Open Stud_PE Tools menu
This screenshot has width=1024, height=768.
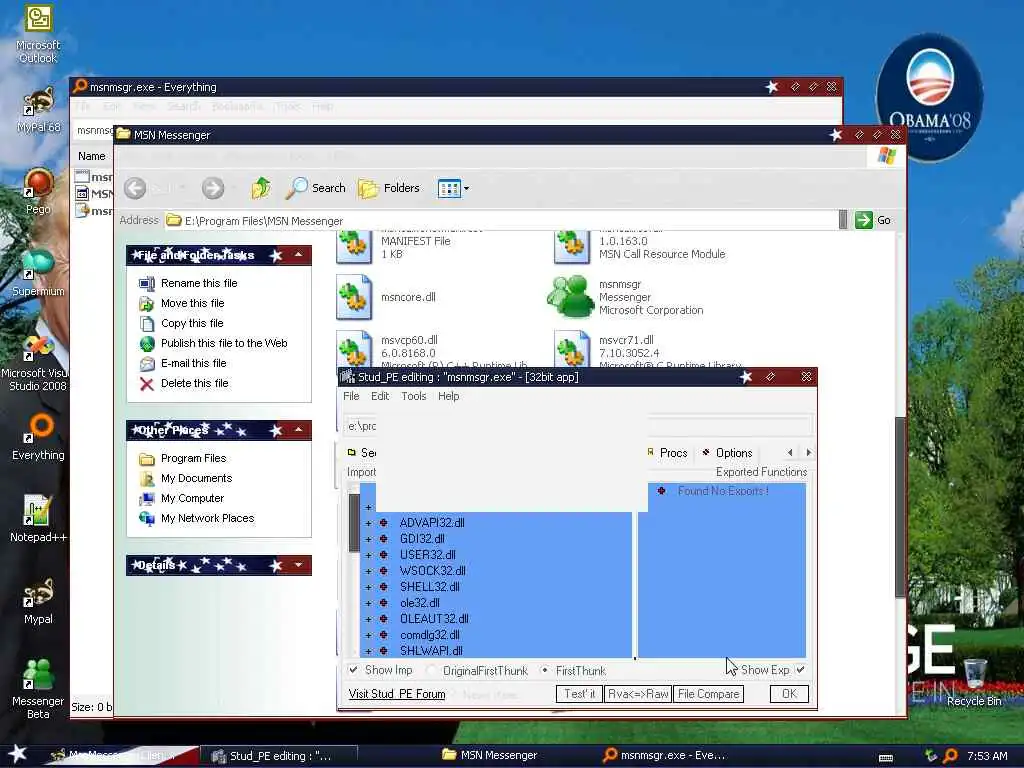point(413,396)
